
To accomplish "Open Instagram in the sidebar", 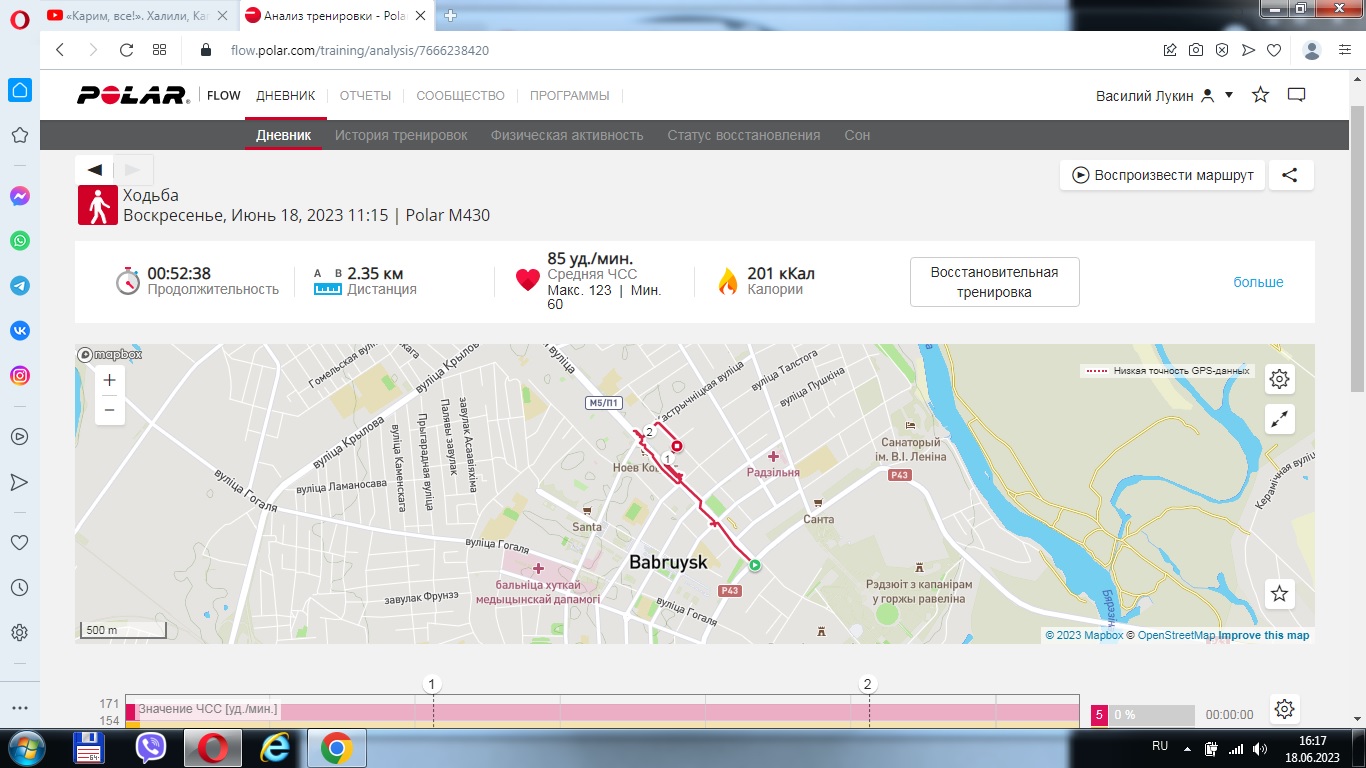I will click(x=19, y=376).
